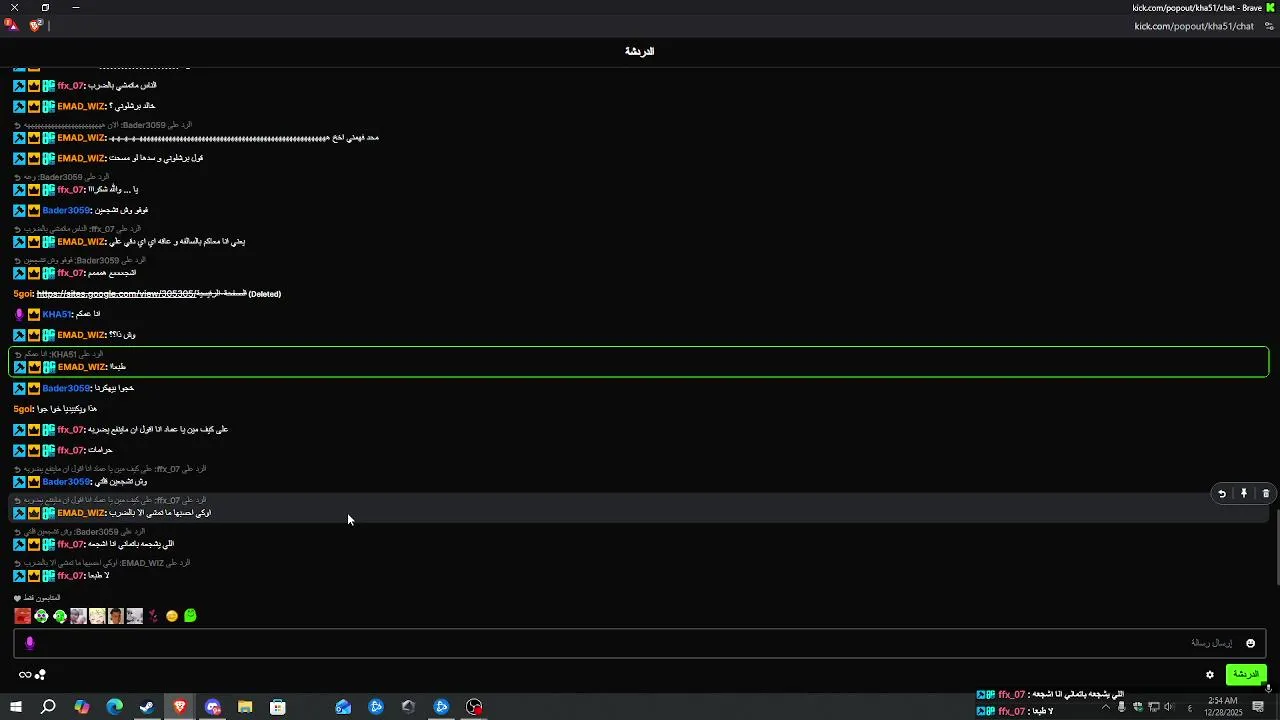Insert the red first emote in emote row

pos(22,616)
